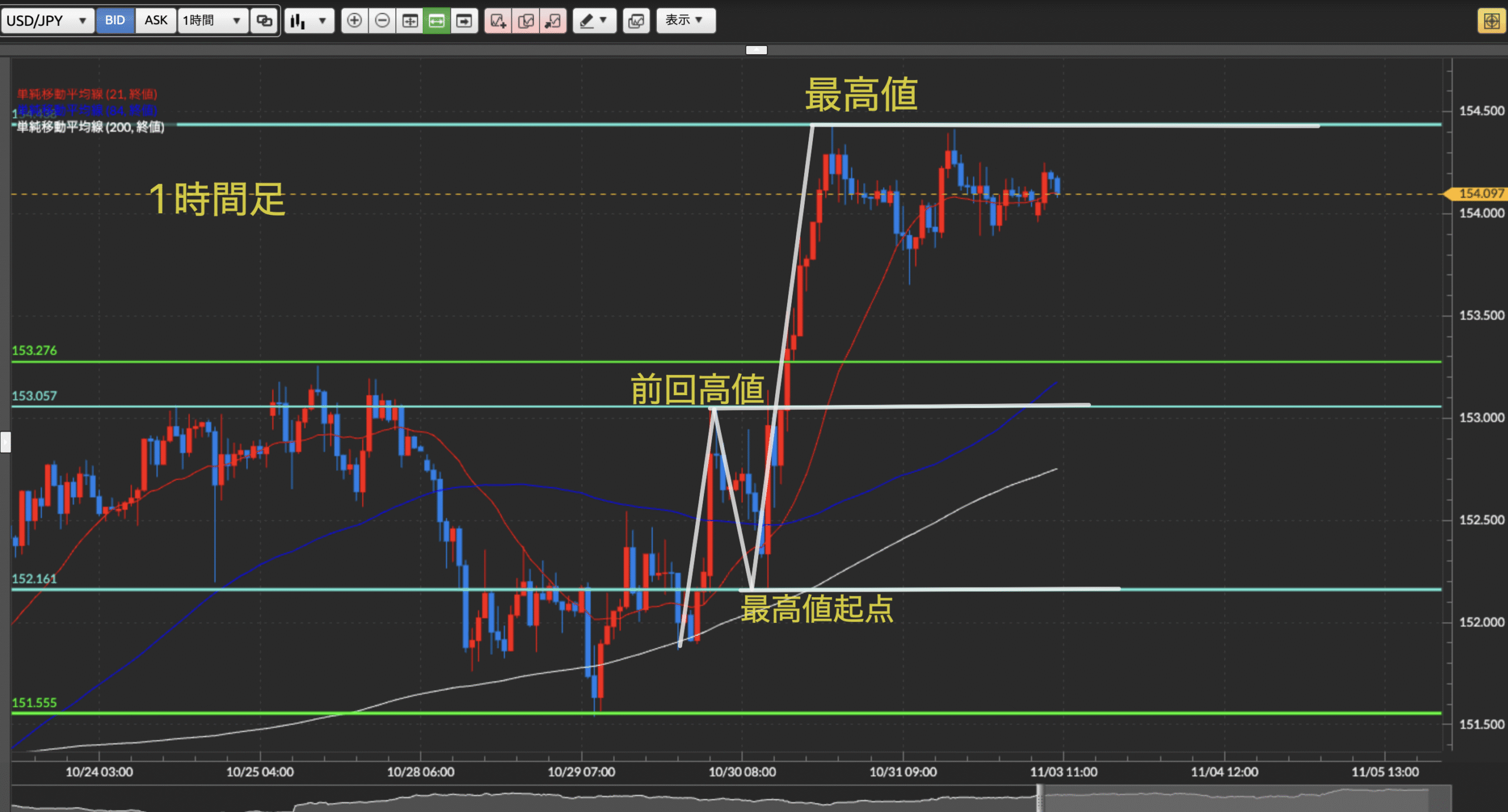The height and width of the screenshot is (812, 1508).
Task: Click the chart snapshot icon beside 表示
Action: (x=636, y=21)
